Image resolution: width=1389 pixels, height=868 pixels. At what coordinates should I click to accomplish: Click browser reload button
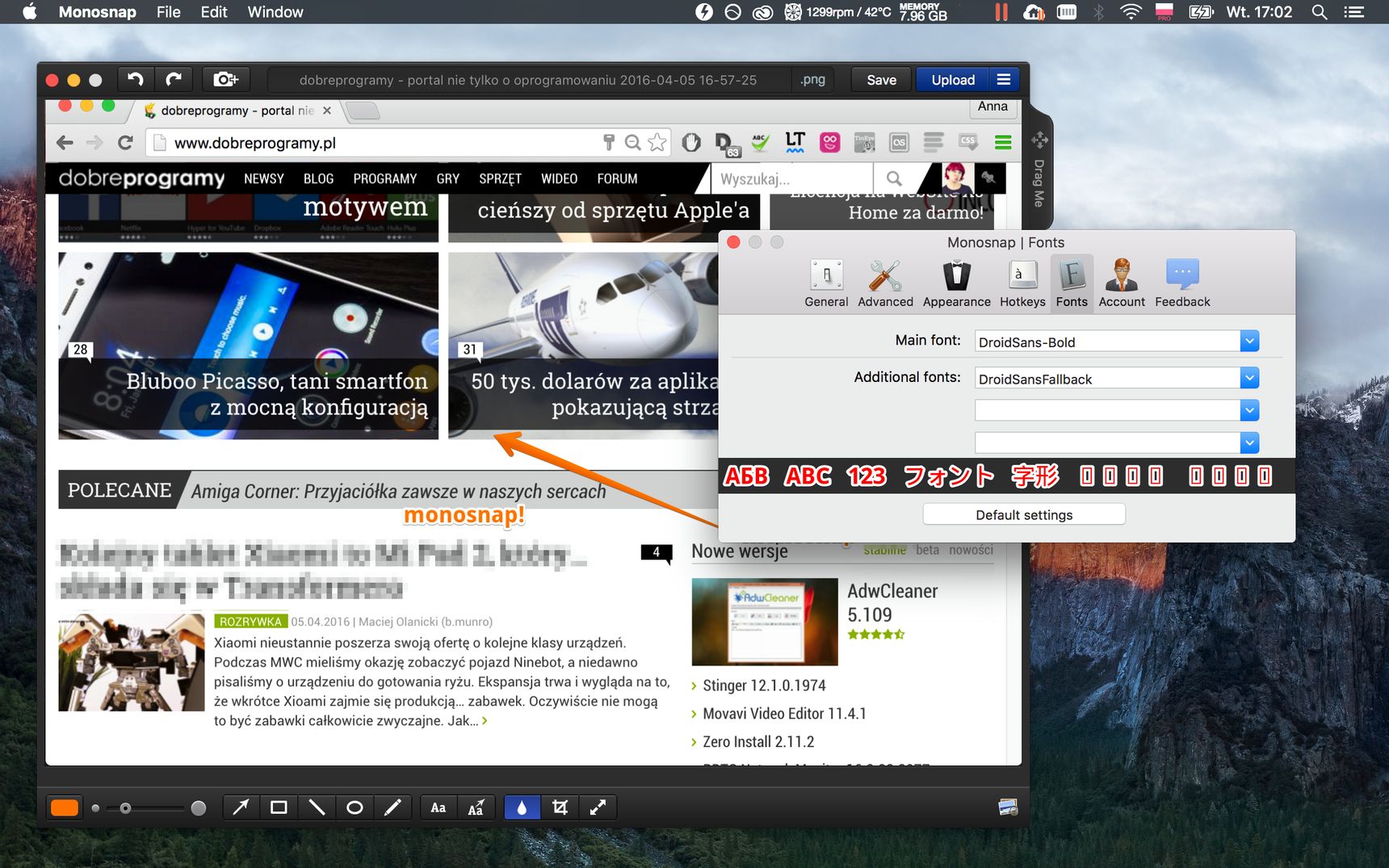125,143
